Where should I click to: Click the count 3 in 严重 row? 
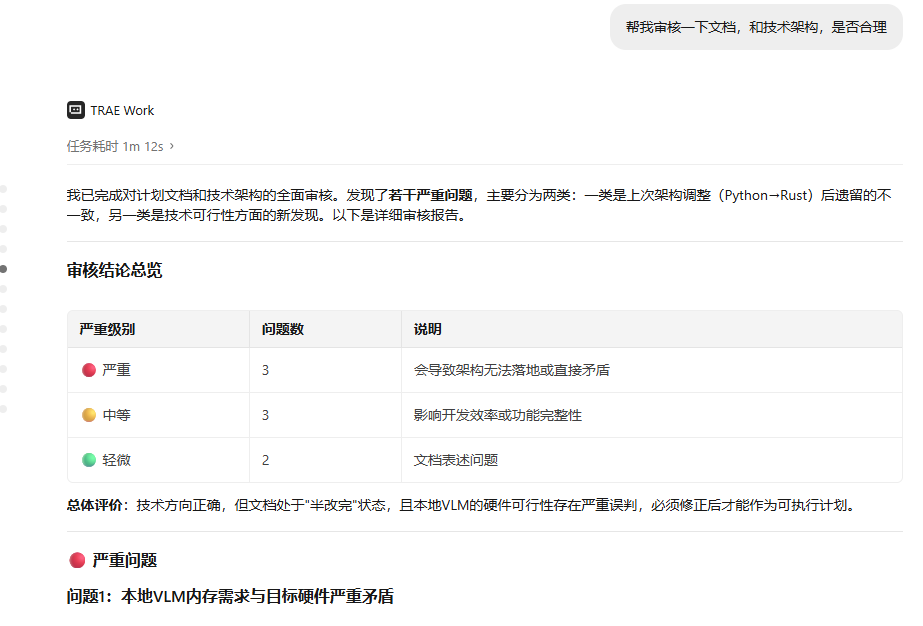point(265,370)
